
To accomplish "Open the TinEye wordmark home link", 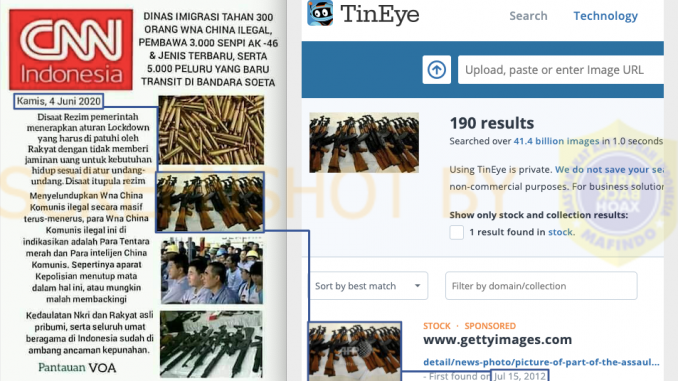I will coord(380,15).
